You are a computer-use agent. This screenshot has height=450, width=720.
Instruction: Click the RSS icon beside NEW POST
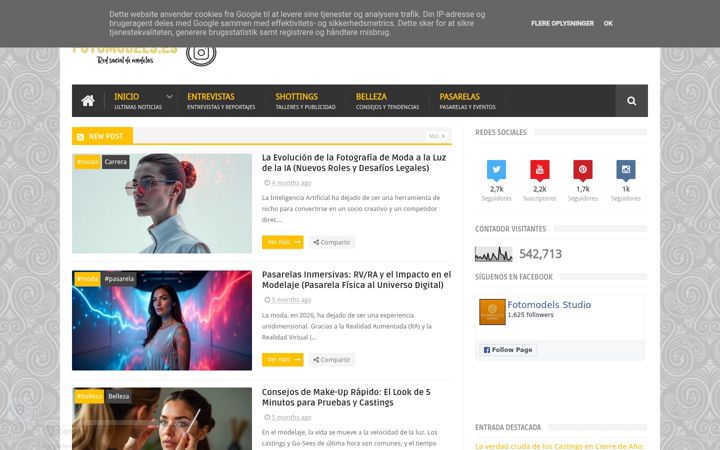click(81, 137)
